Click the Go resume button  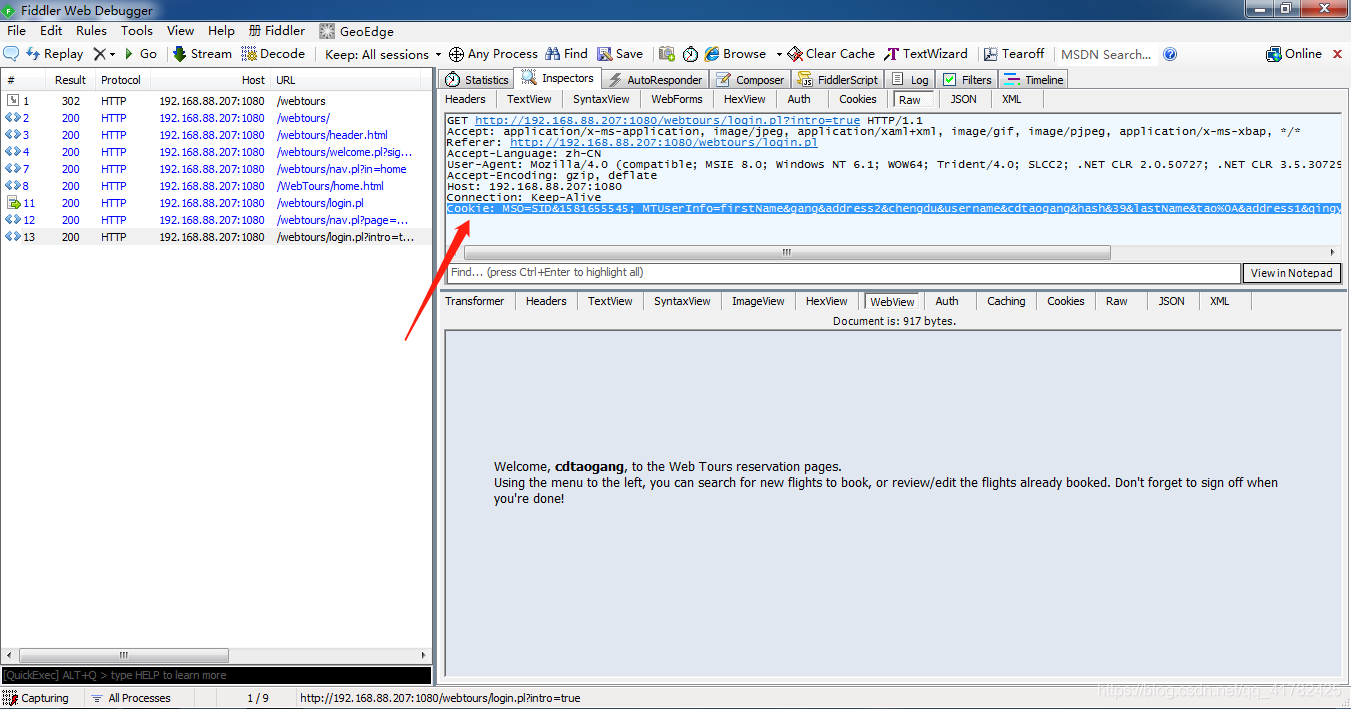click(140, 54)
